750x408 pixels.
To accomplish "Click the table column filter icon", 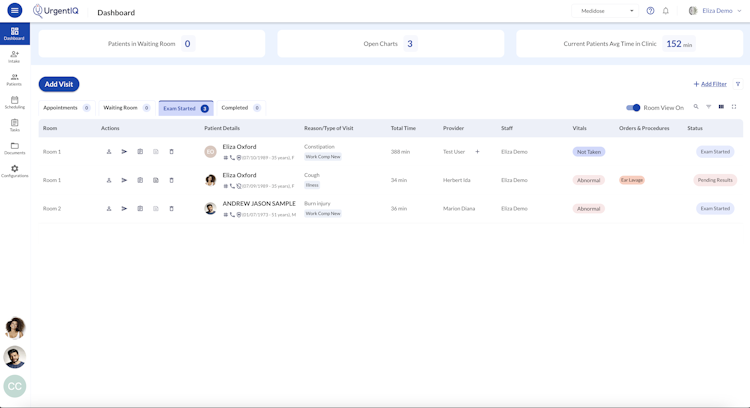I will (708, 107).
